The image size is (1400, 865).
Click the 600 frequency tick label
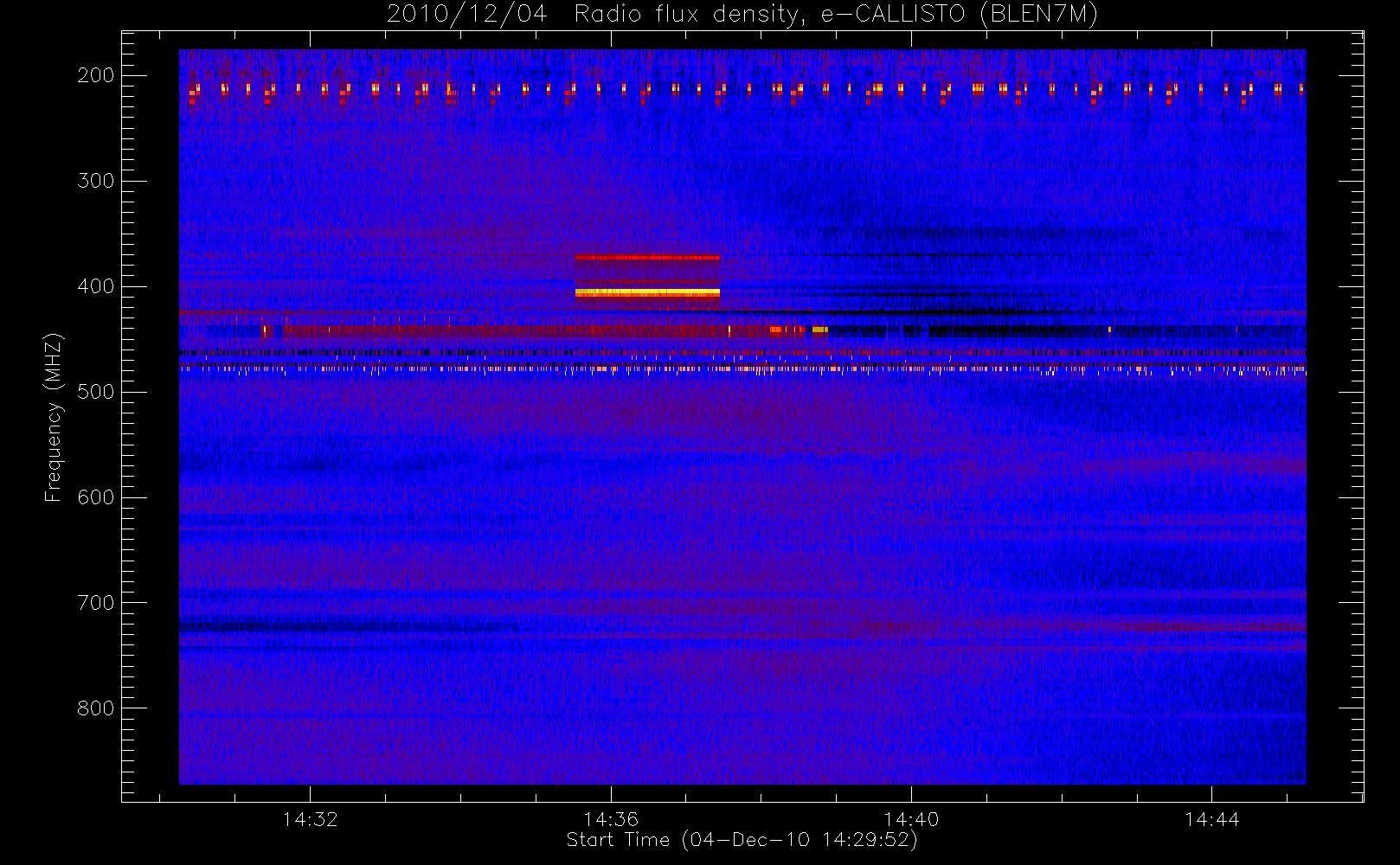tap(96, 497)
